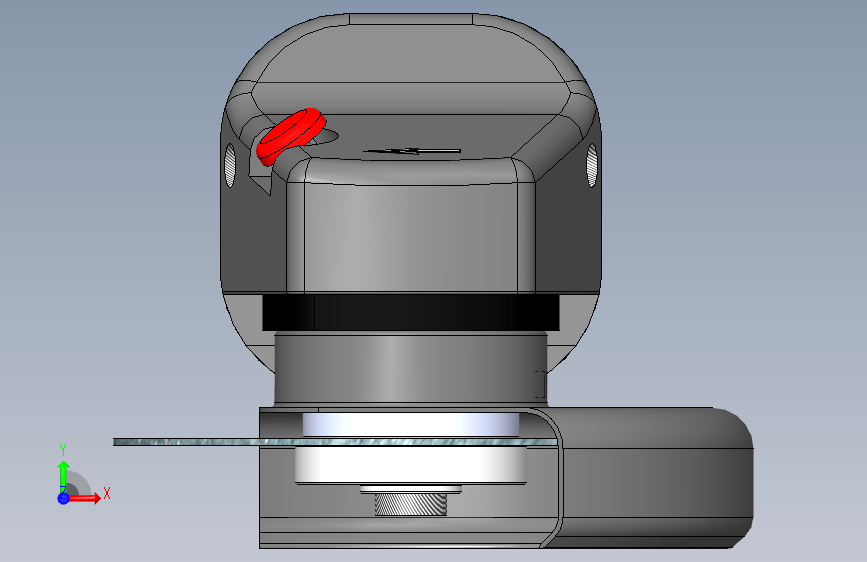Select the gray cylindrical neck below black ring

coord(410,367)
